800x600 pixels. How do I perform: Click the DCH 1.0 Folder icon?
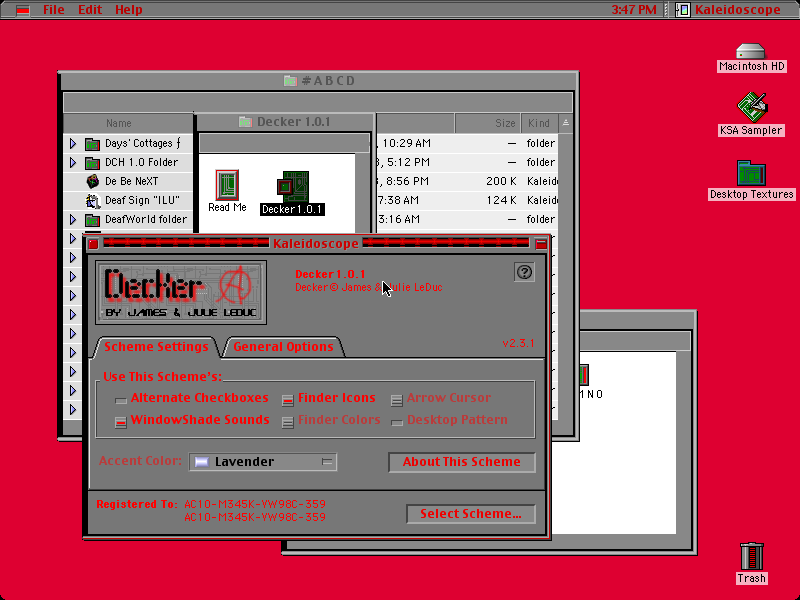coord(92,163)
